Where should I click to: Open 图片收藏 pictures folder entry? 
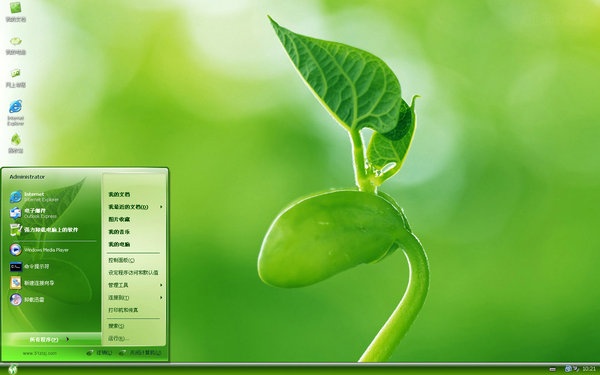click(119, 219)
